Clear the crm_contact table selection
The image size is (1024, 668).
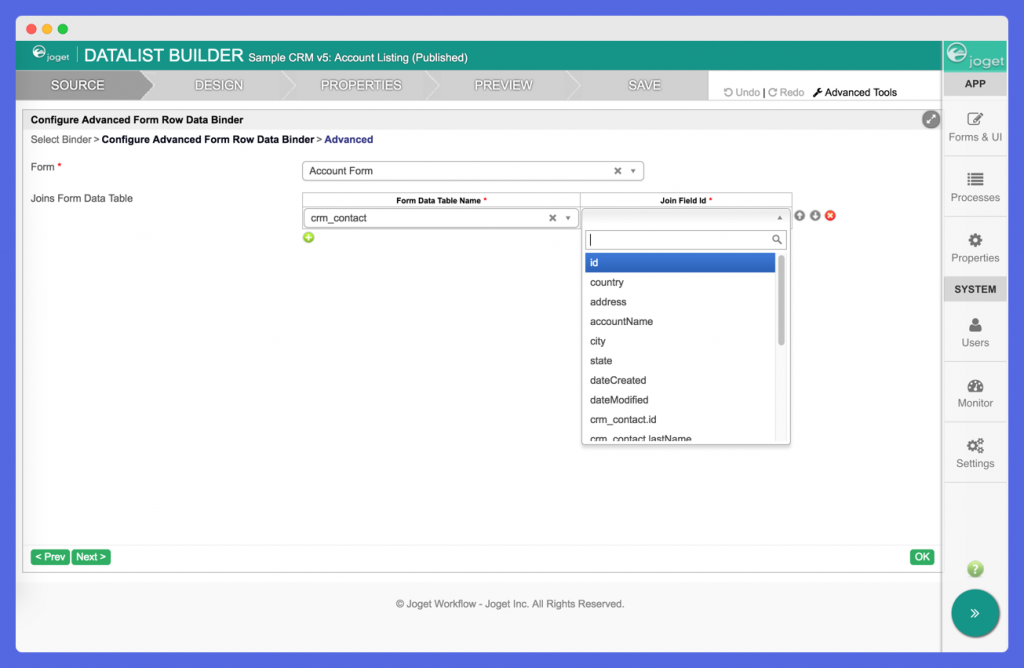coord(552,218)
